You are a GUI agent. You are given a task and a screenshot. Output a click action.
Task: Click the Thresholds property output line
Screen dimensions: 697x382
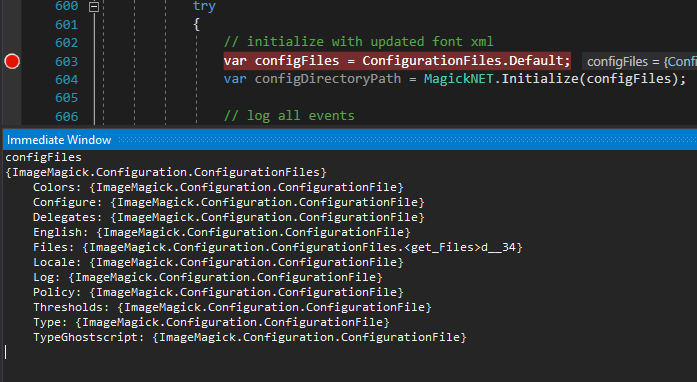coord(232,307)
